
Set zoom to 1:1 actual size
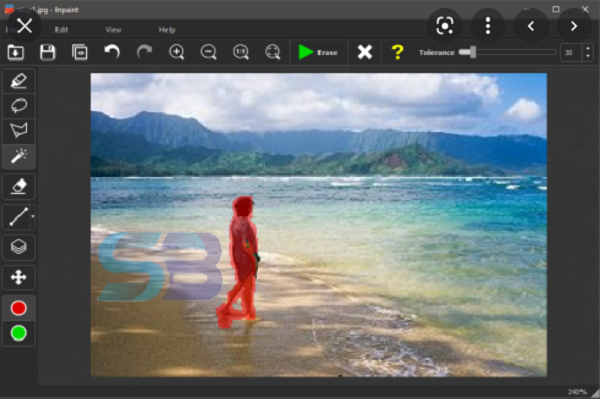[x=241, y=52]
